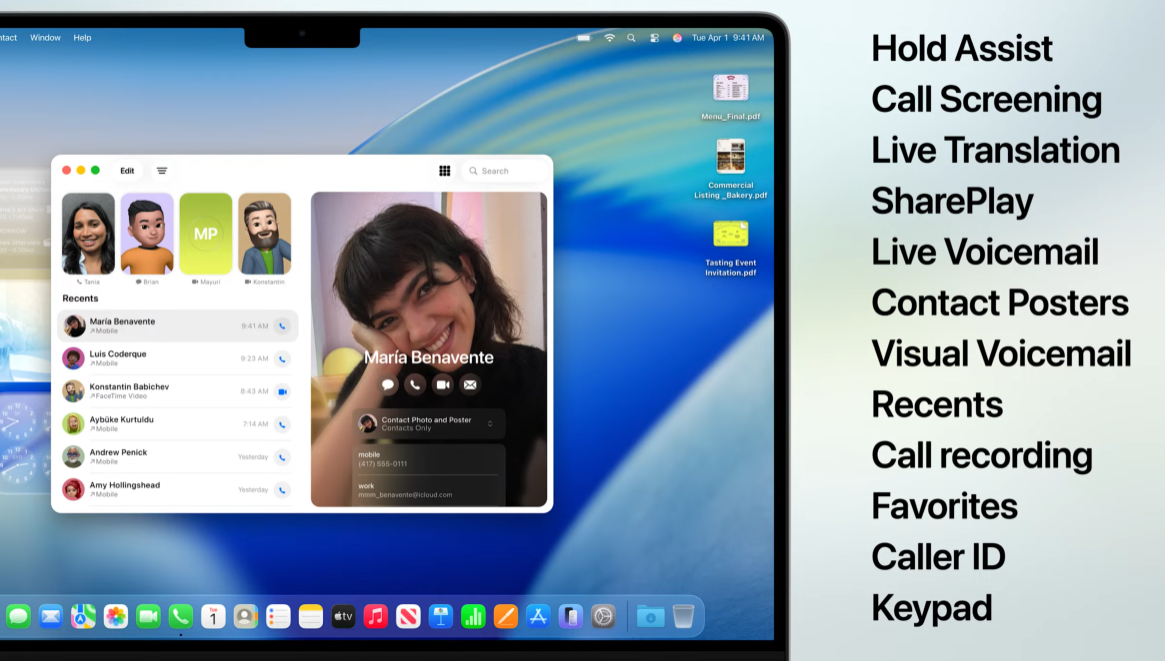Start a video call from María's contact poster
Viewport: 1165px width, 661px height.
pos(441,385)
